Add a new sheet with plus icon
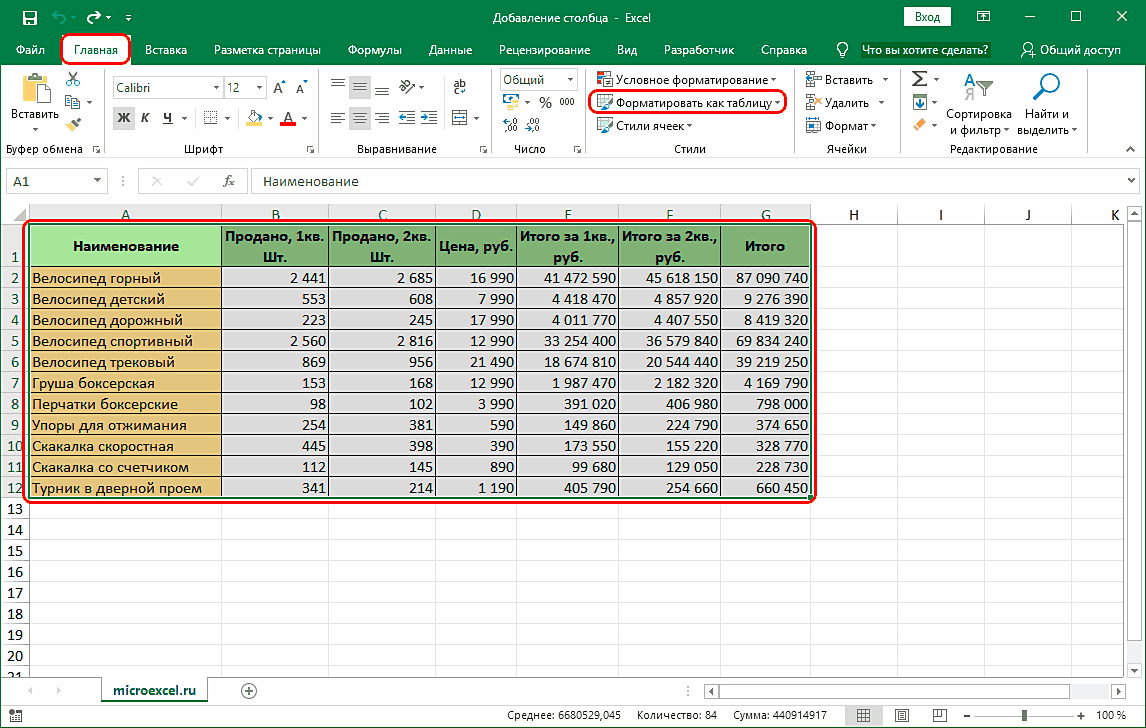The width and height of the screenshot is (1146, 728). tap(249, 690)
